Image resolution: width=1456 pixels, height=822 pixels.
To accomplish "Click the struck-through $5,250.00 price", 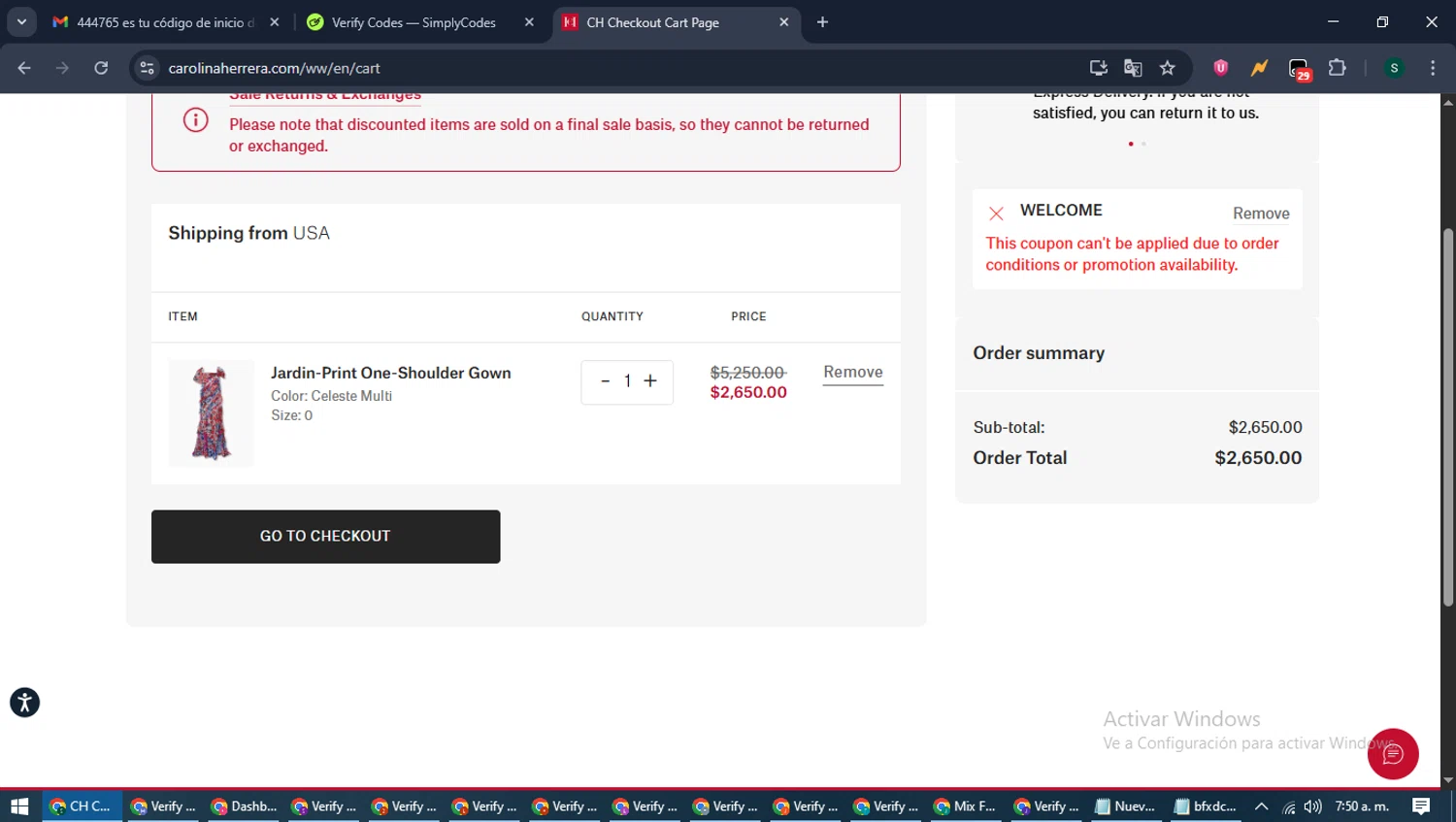I will coord(747,373).
